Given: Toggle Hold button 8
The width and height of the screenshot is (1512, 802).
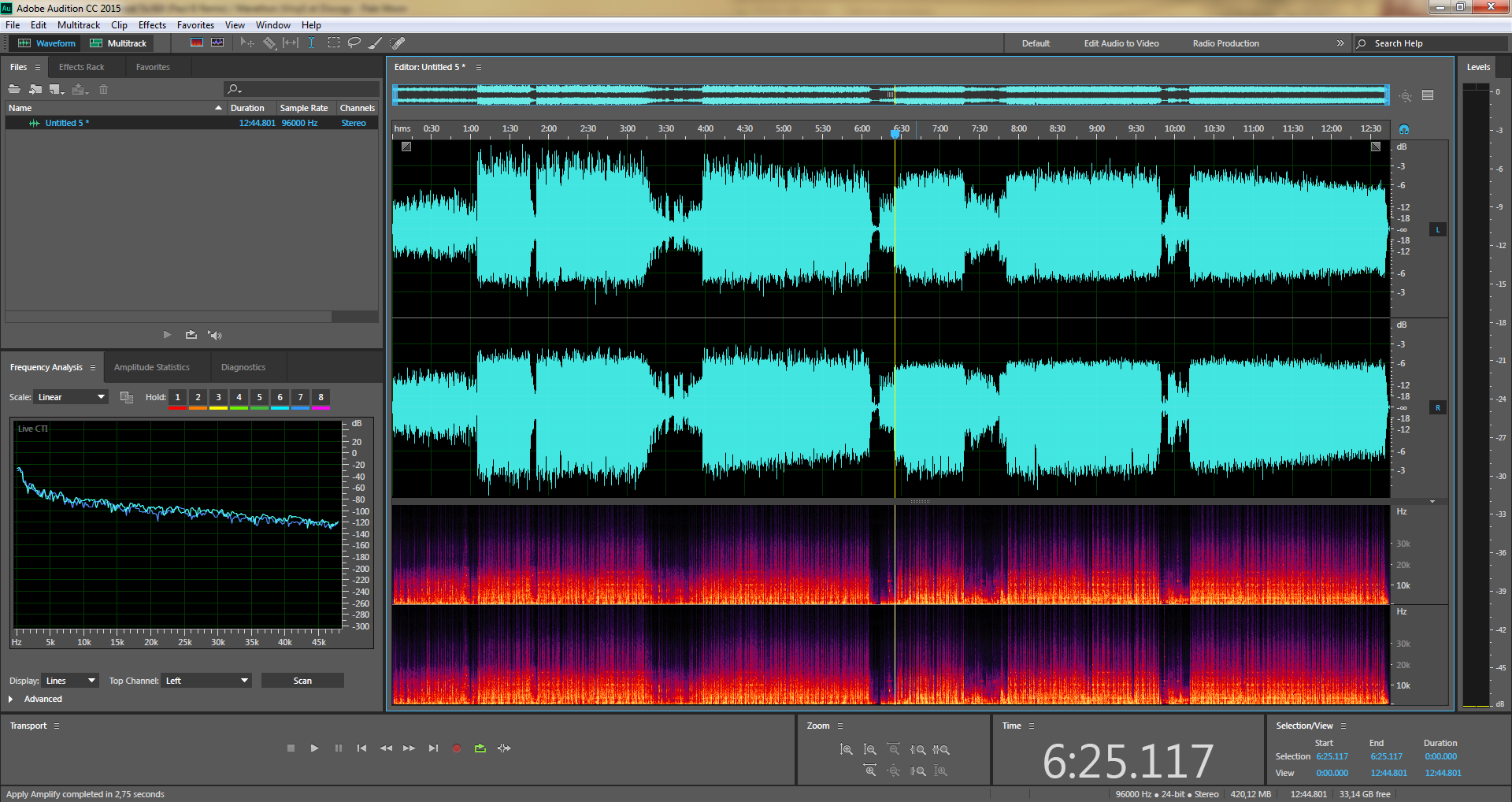Looking at the screenshot, I should pyautogui.click(x=321, y=397).
